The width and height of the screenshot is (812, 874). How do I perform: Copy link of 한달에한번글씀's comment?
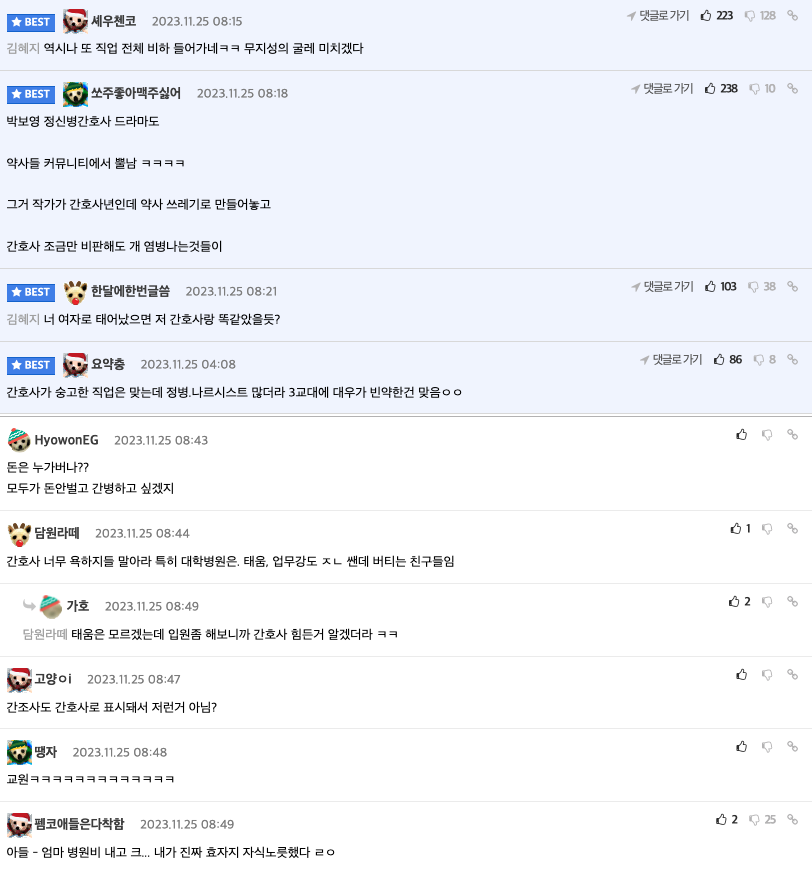pos(792,287)
